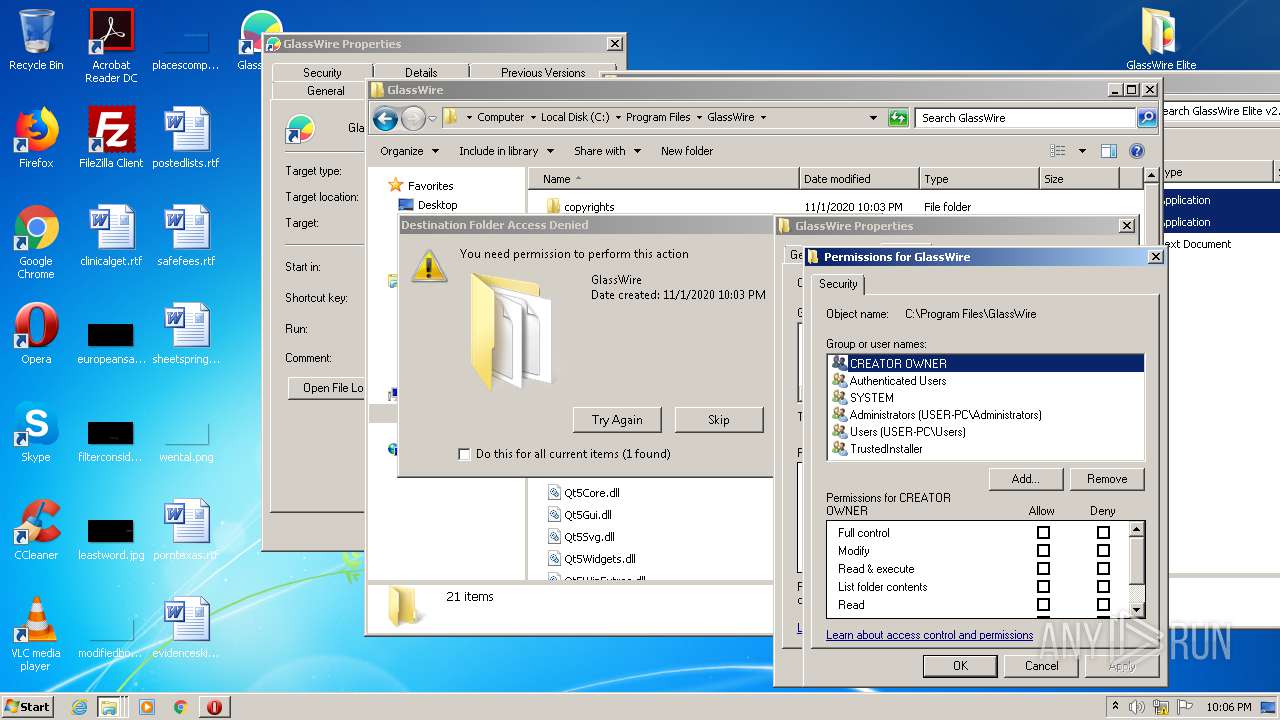Open safefees.rtf file icon
This screenshot has height=720, width=1280.
(x=186, y=236)
